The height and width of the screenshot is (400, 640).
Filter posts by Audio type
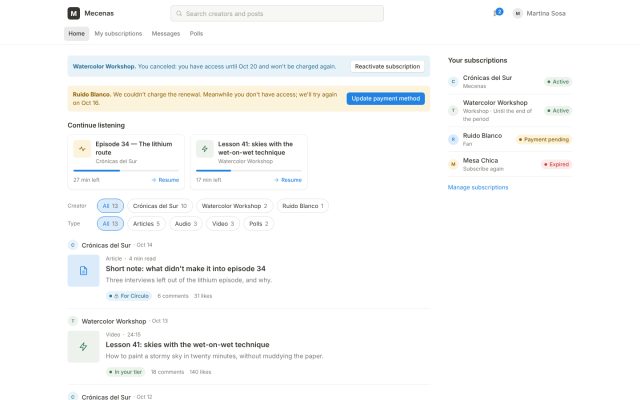[x=186, y=224]
